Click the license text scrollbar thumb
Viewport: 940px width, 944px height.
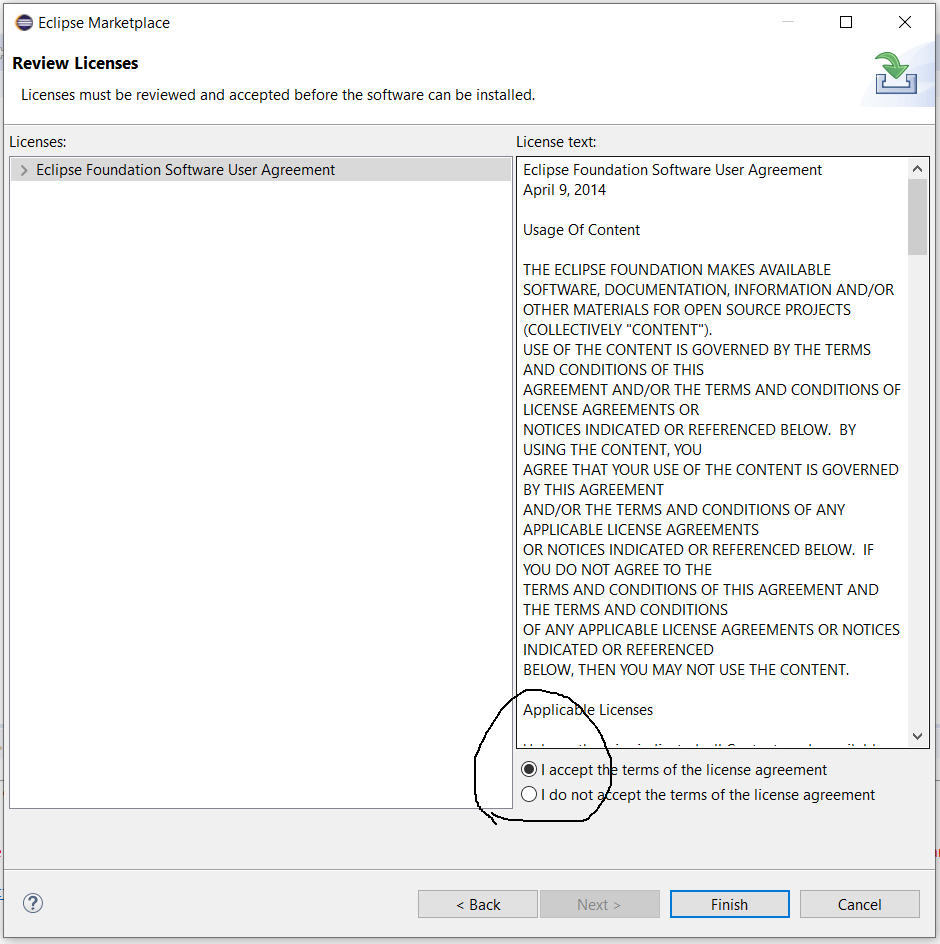coord(917,217)
